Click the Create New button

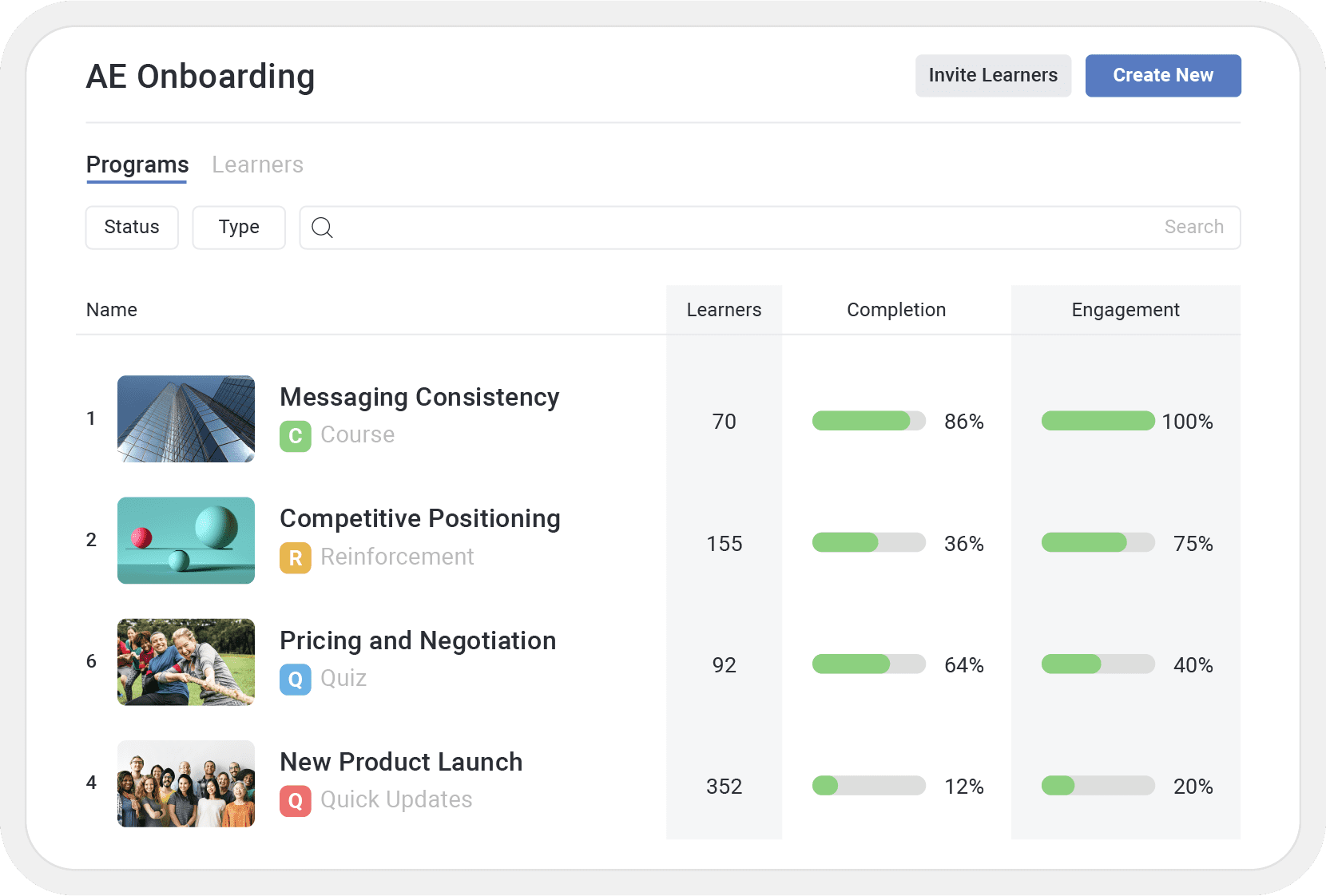(1162, 75)
